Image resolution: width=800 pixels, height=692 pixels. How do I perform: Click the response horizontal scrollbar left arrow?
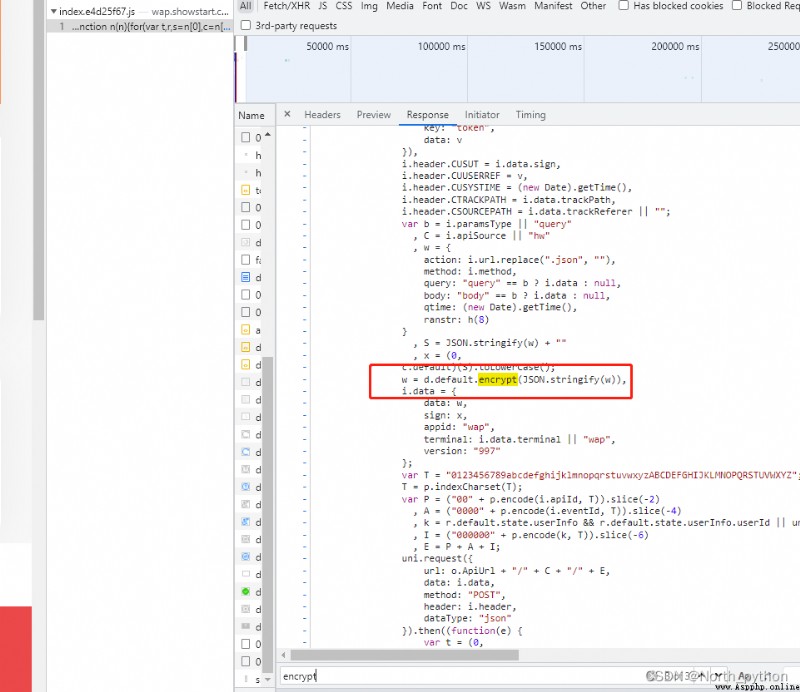284,655
